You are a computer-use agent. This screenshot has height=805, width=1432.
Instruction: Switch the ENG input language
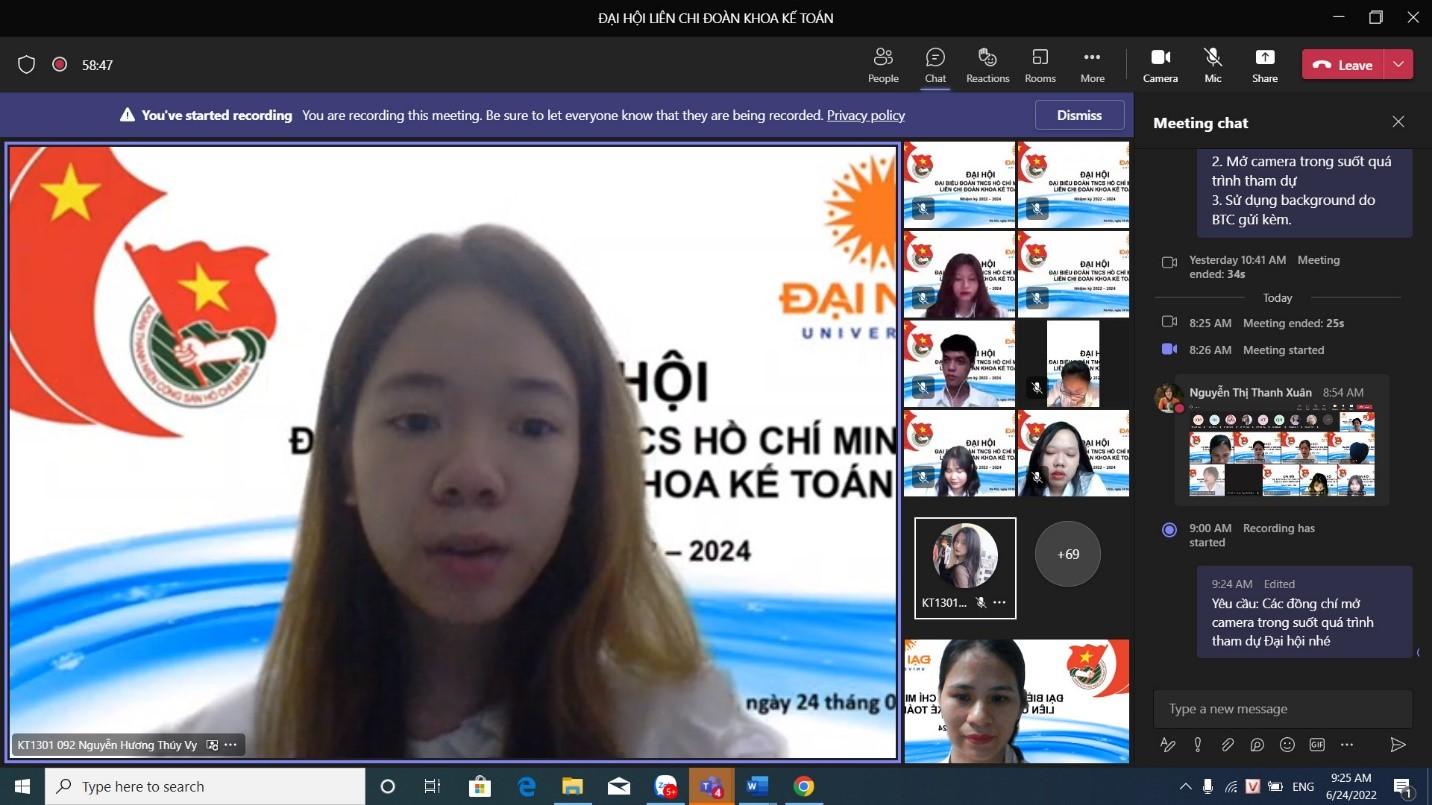coord(1303,786)
